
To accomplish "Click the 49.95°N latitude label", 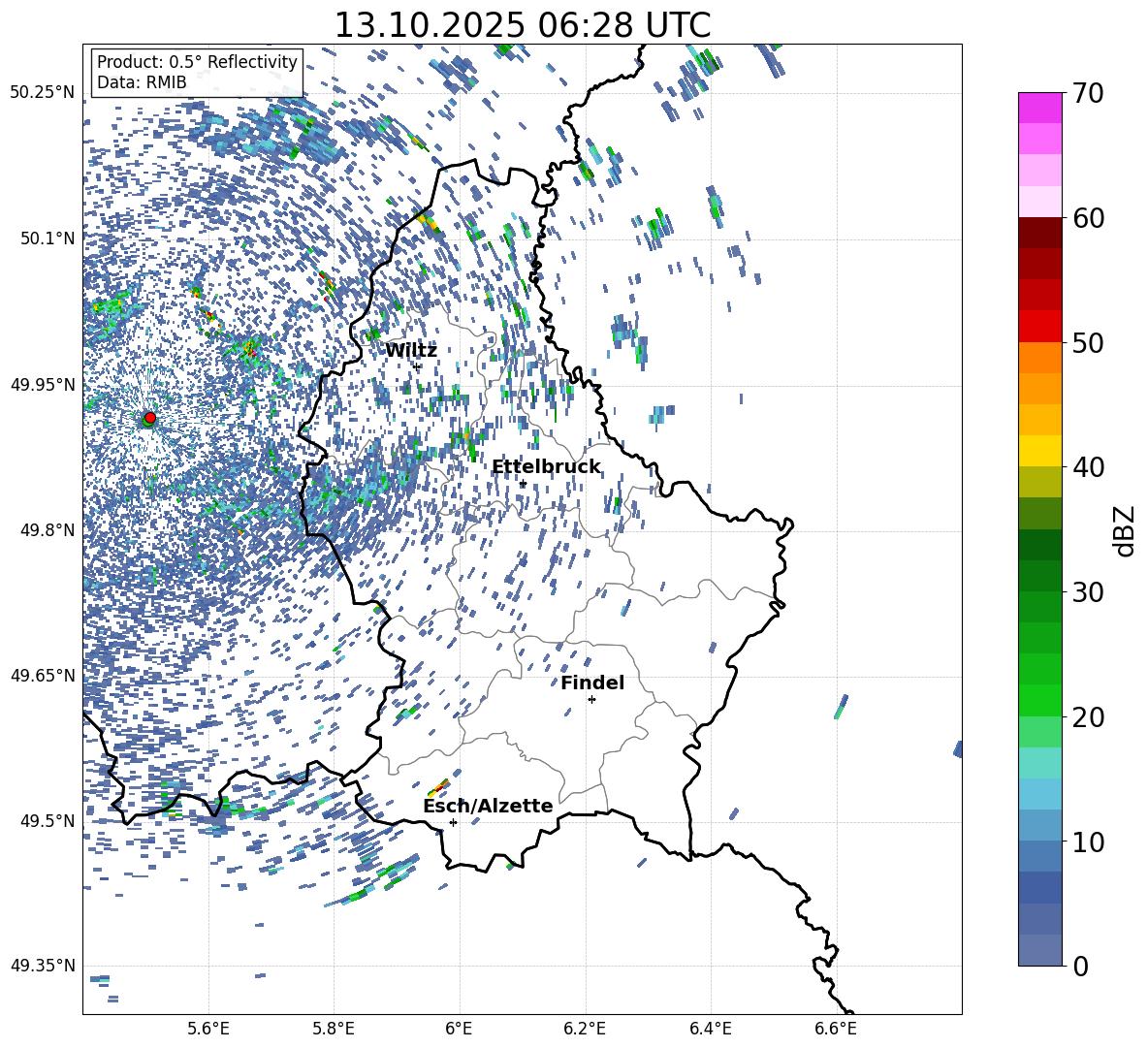I will [x=44, y=384].
